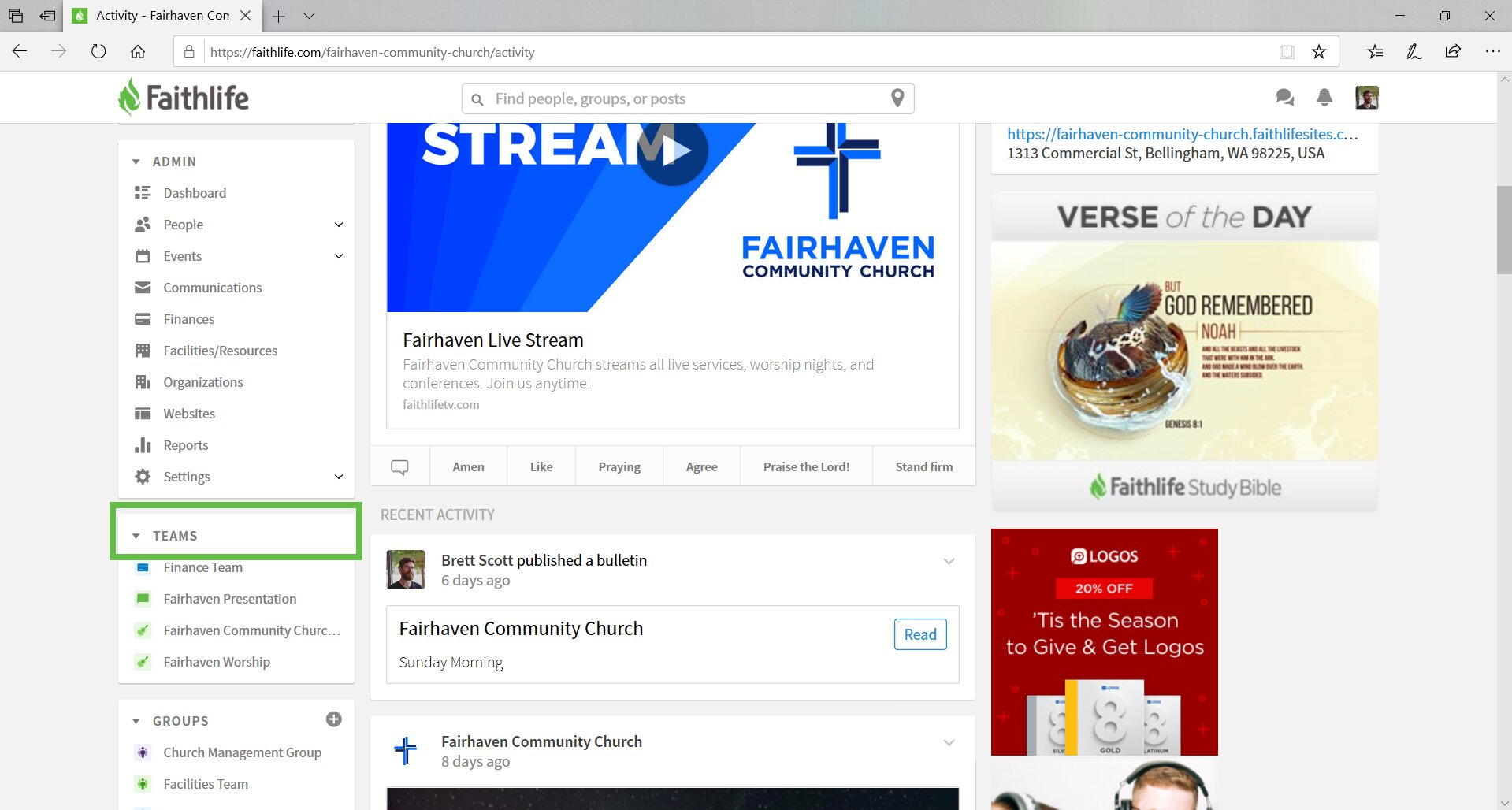
Task: Open the user profile avatar
Action: click(1367, 98)
